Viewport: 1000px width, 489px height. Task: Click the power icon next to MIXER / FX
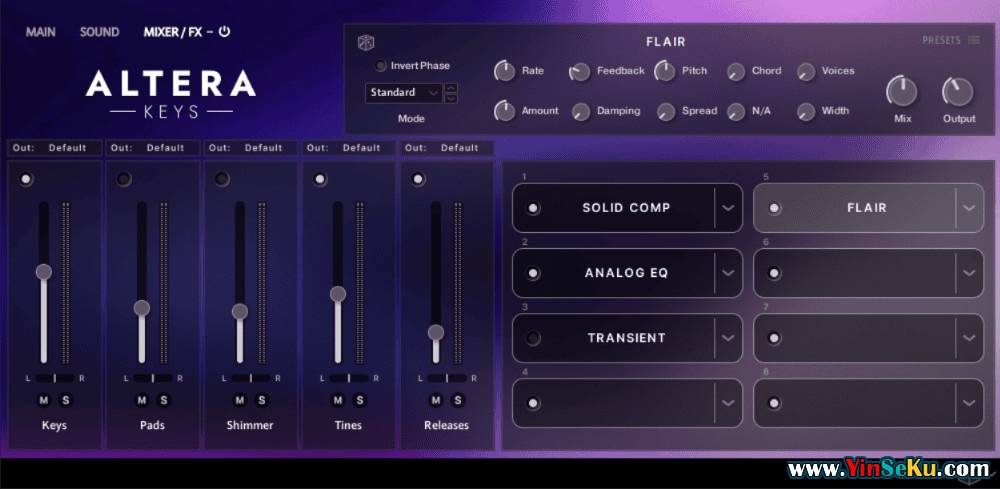point(224,32)
